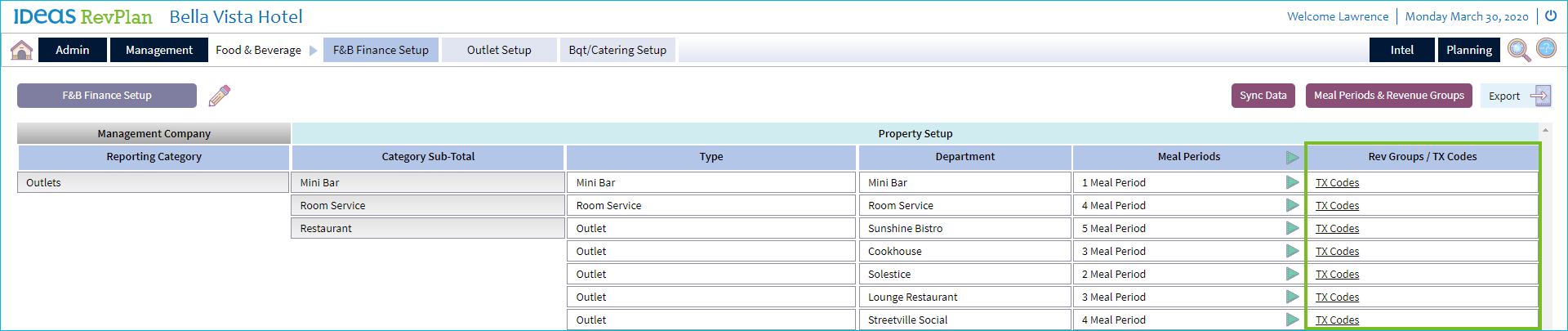Click the globe icon in top bar
Image resolution: width=1568 pixels, height=331 pixels.
(1546, 48)
